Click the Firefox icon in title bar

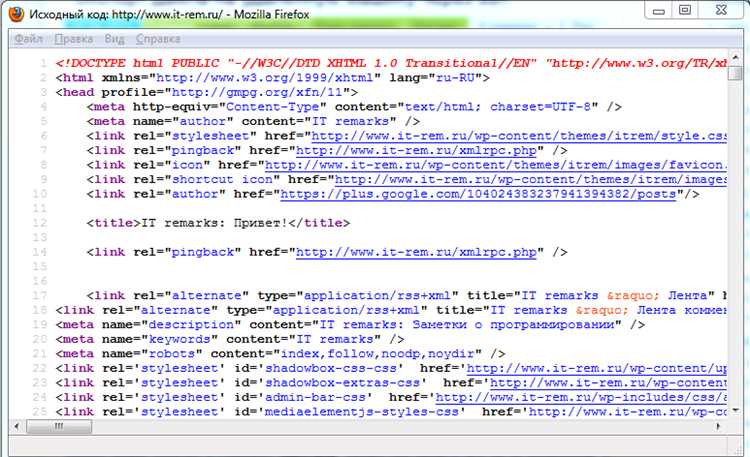(16, 14)
